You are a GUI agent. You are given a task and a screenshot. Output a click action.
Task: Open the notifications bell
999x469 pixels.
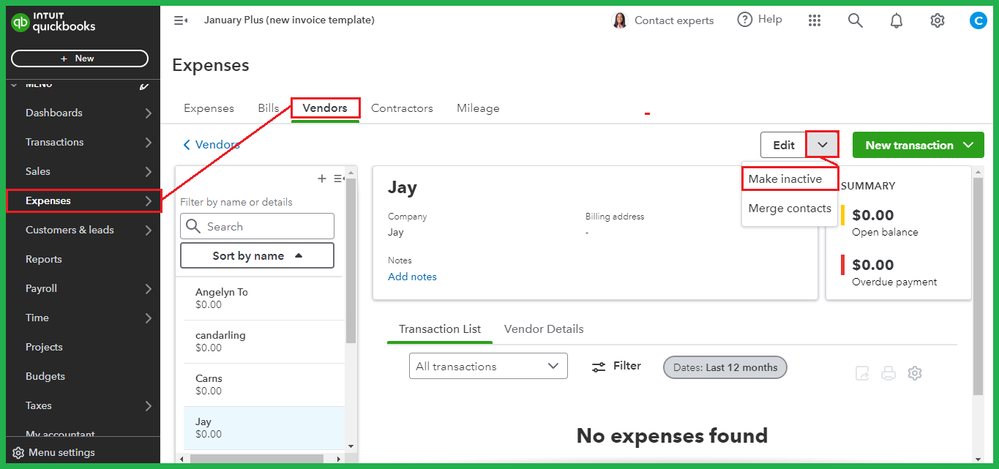tap(896, 20)
